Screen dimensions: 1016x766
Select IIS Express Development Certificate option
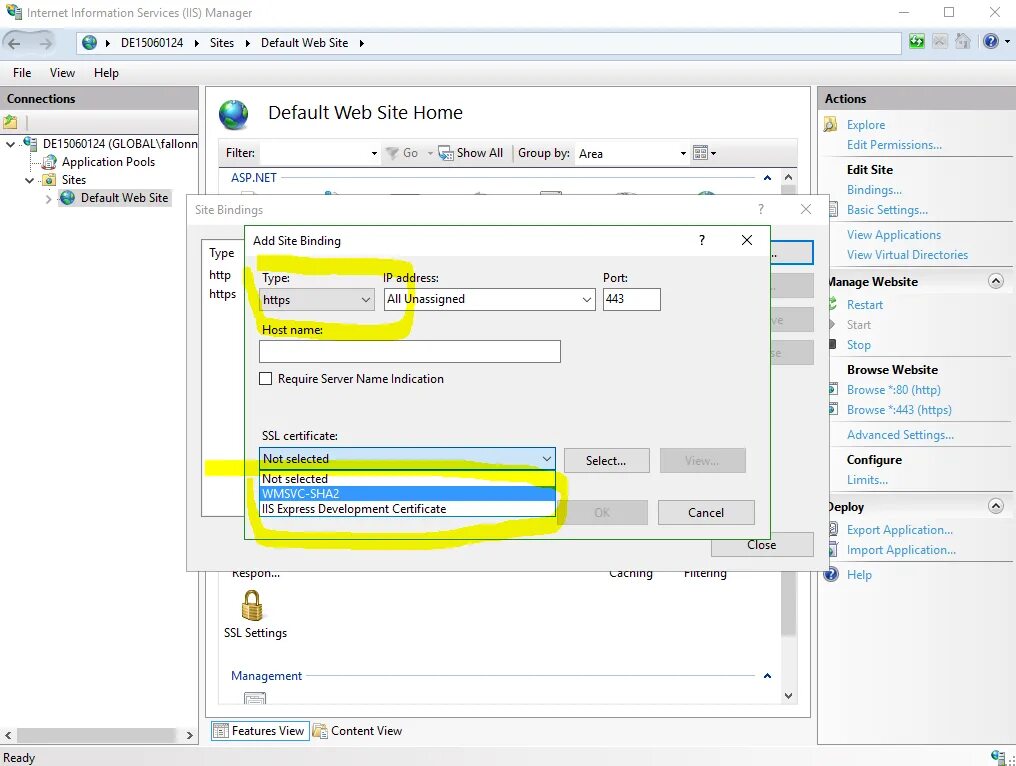tap(407, 509)
